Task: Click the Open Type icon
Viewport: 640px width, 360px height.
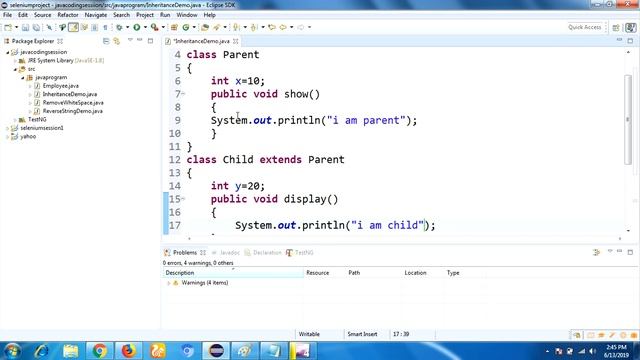Action: 205,27
